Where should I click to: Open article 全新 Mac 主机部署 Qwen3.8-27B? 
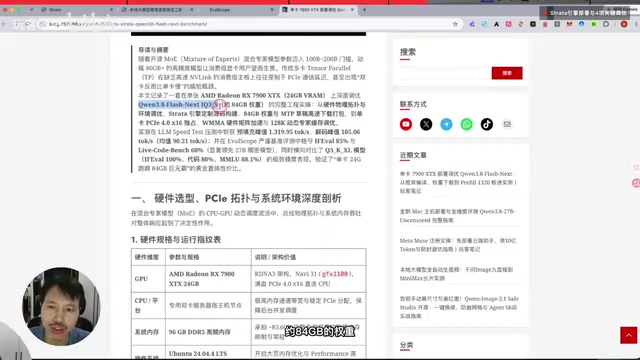457,216
